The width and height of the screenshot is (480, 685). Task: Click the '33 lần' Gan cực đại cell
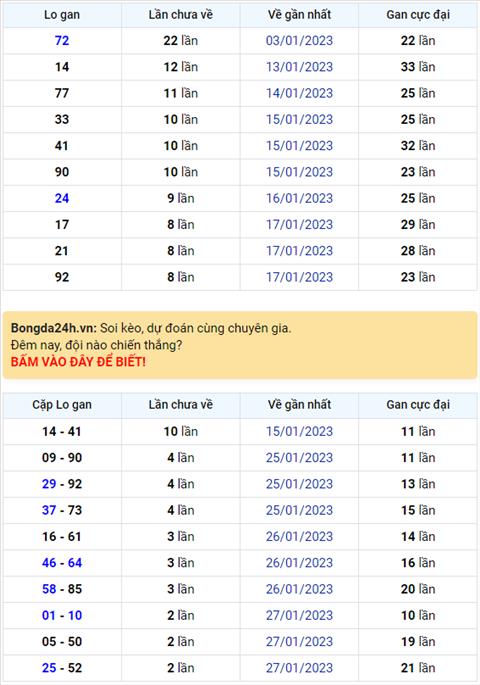(418, 67)
